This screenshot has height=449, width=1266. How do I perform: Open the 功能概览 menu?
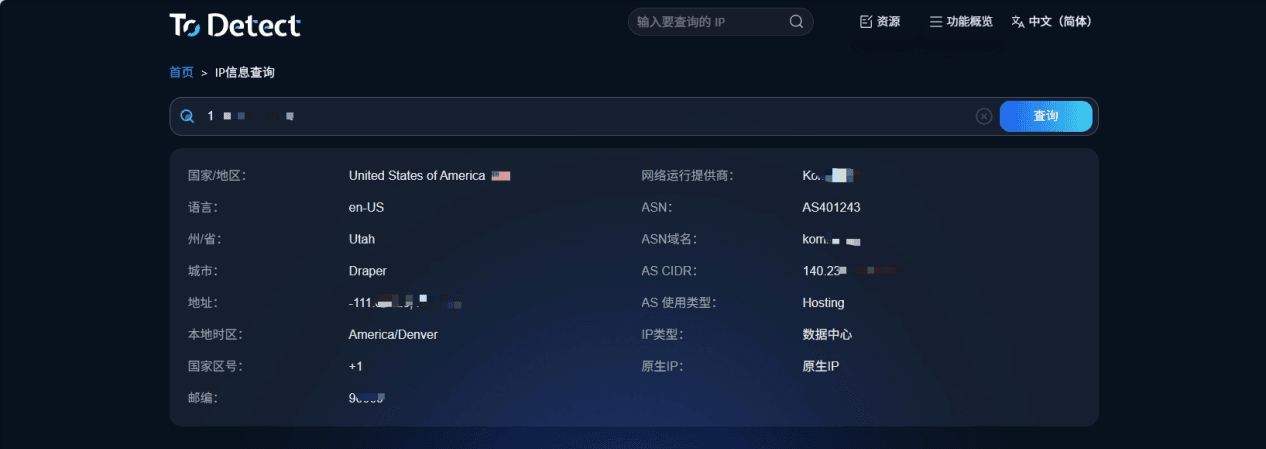[x=960, y=22]
